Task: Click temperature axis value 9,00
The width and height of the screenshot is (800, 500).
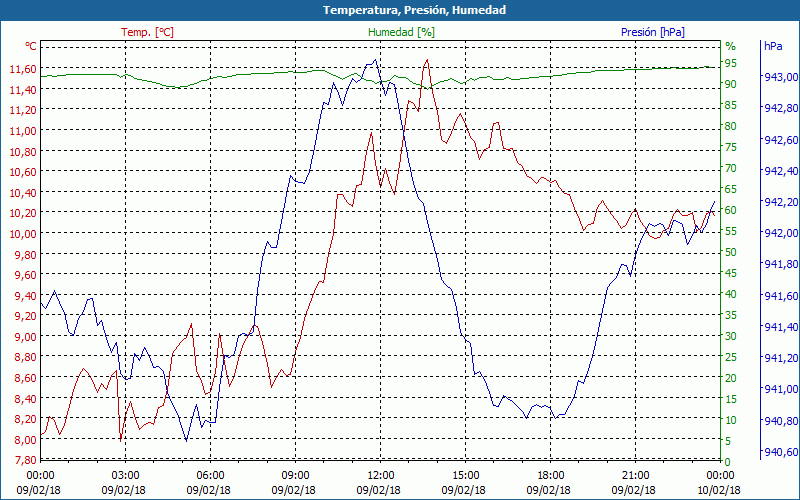Action: pos(26,337)
